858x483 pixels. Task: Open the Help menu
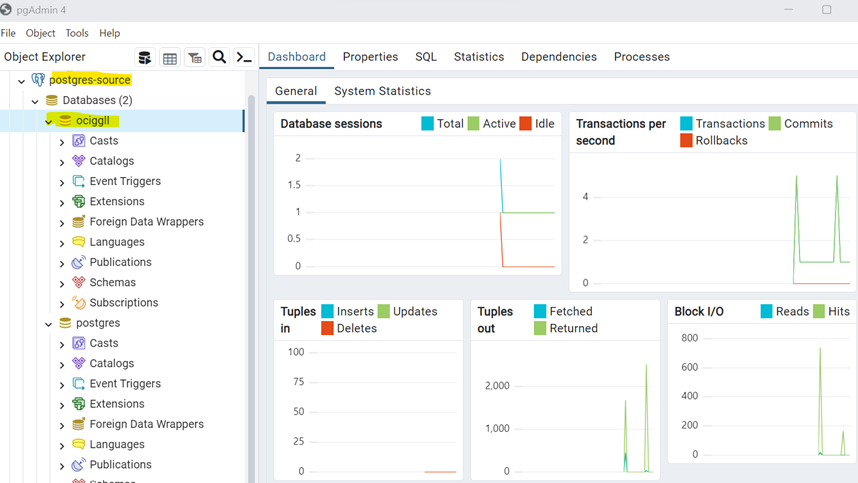click(x=109, y=33)
